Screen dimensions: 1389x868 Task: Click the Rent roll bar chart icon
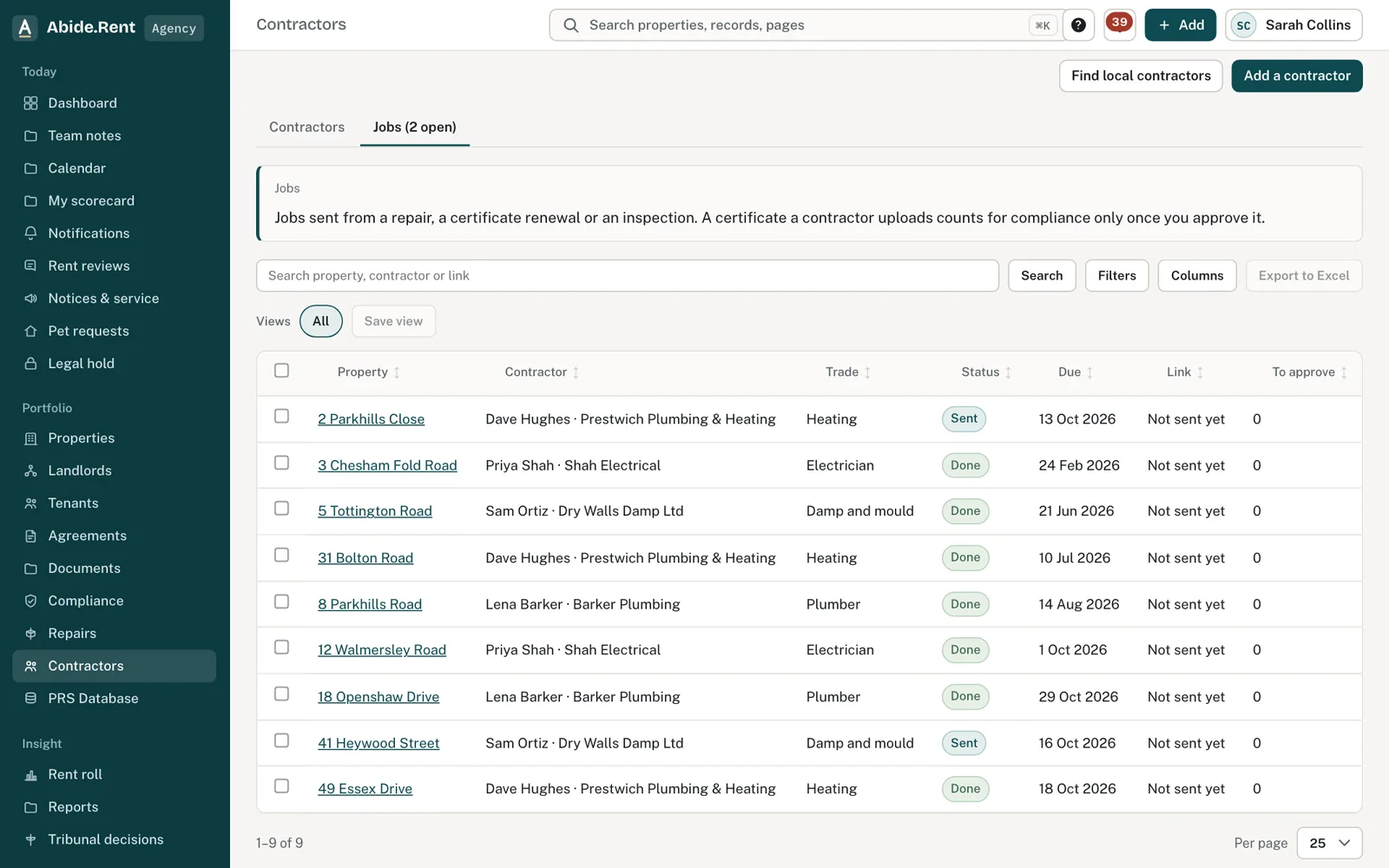pyautogui.click(x=30, y=774)
